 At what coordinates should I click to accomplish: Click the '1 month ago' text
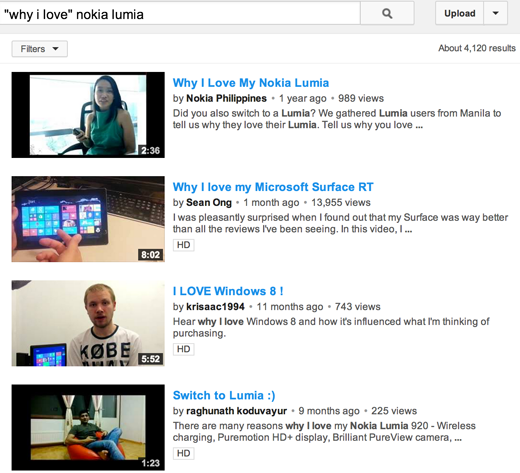coord(271,202)
